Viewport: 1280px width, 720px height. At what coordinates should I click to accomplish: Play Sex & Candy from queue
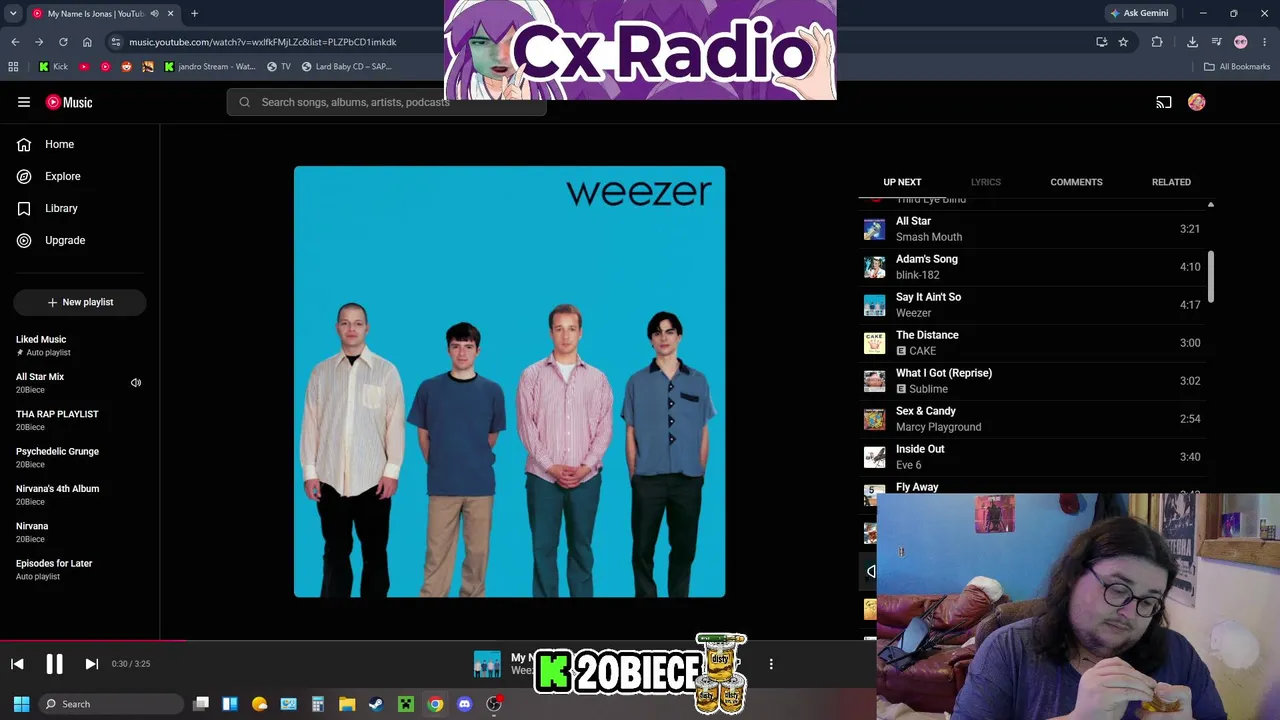[x=1032, y=419]
